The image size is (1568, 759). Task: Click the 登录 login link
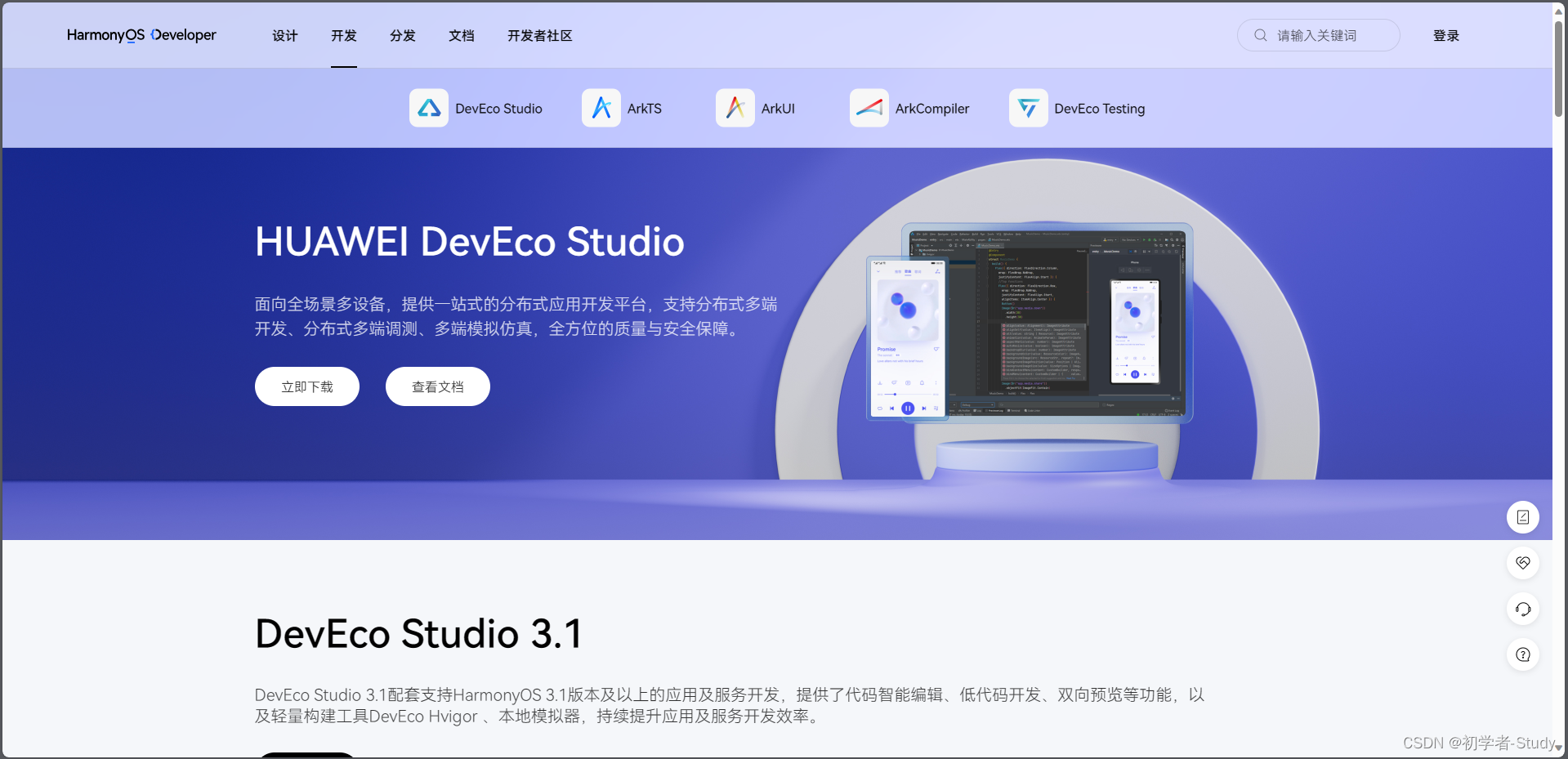coord(1446,36)
